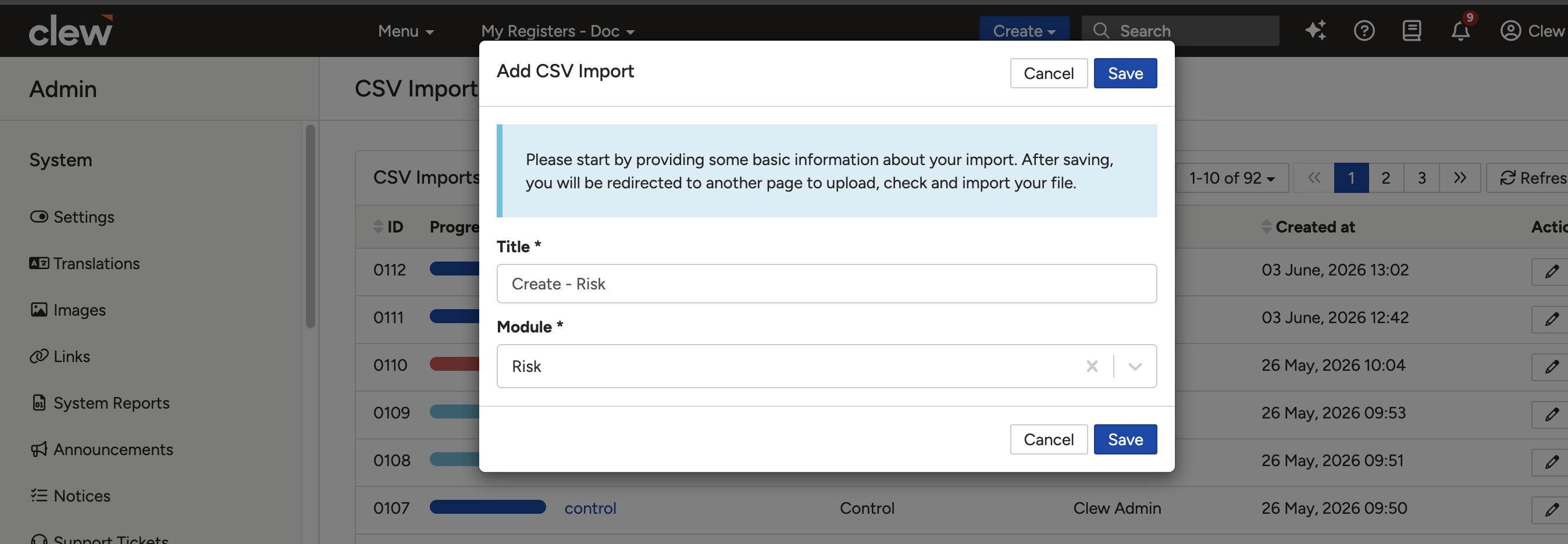The image size is (1568, 544).
Task: Click the search magnifier icon
Action: [1100, 30]
